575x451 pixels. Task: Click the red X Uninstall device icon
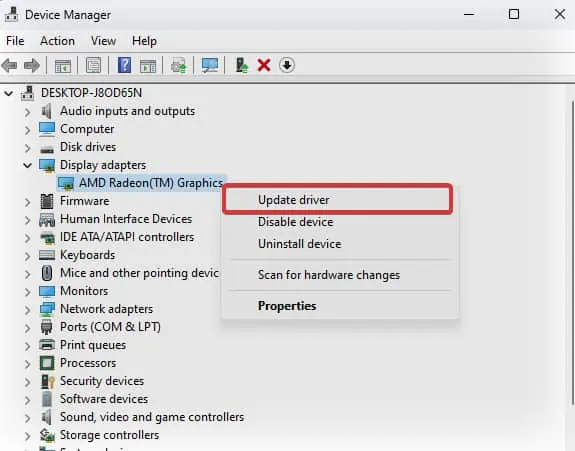tap(264, 66)
